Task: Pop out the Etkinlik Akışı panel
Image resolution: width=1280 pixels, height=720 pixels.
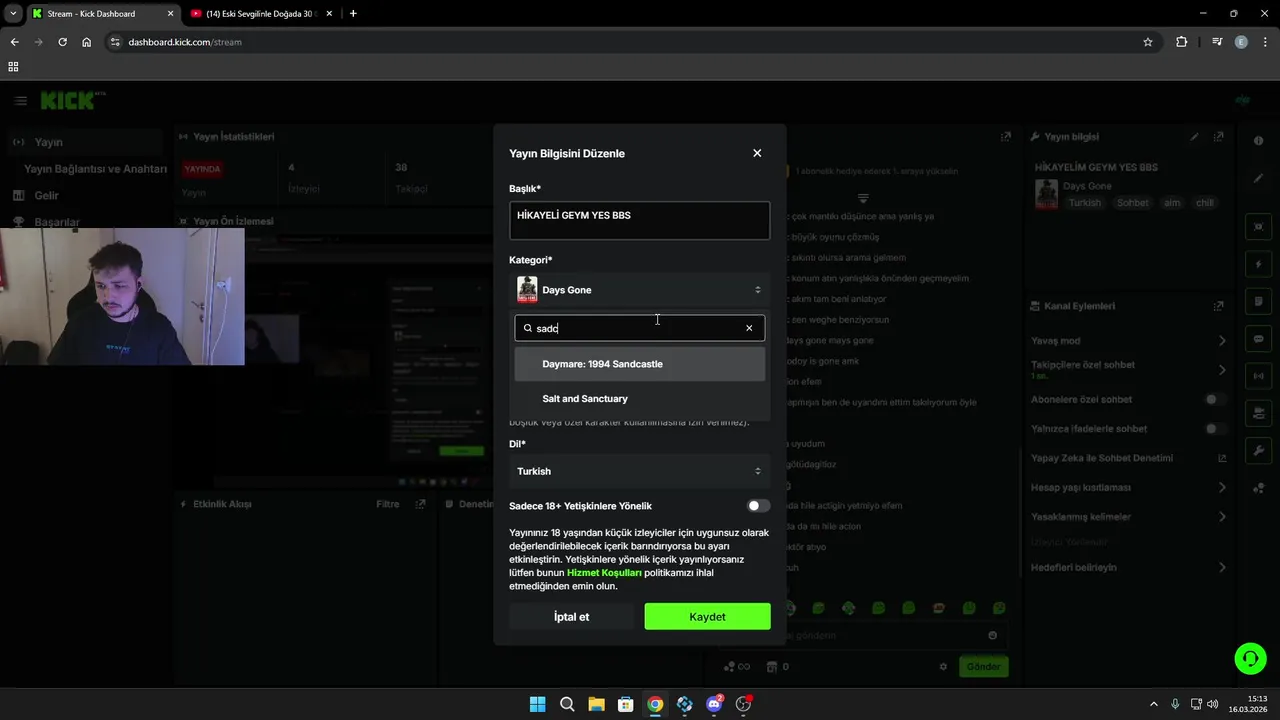Action: pyautogui.click(x=420, y=505)
